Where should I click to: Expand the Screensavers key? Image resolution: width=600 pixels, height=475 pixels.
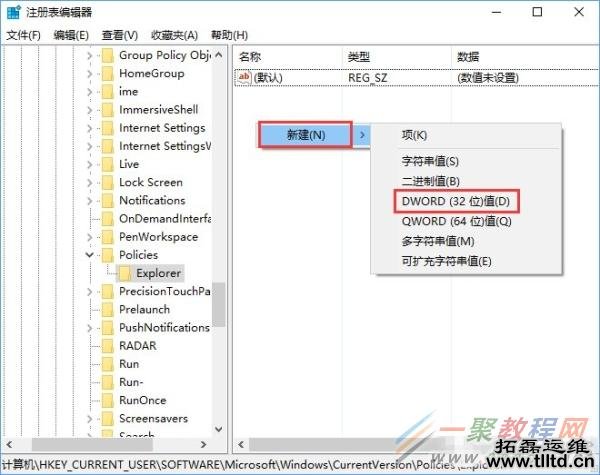[90, 419]
